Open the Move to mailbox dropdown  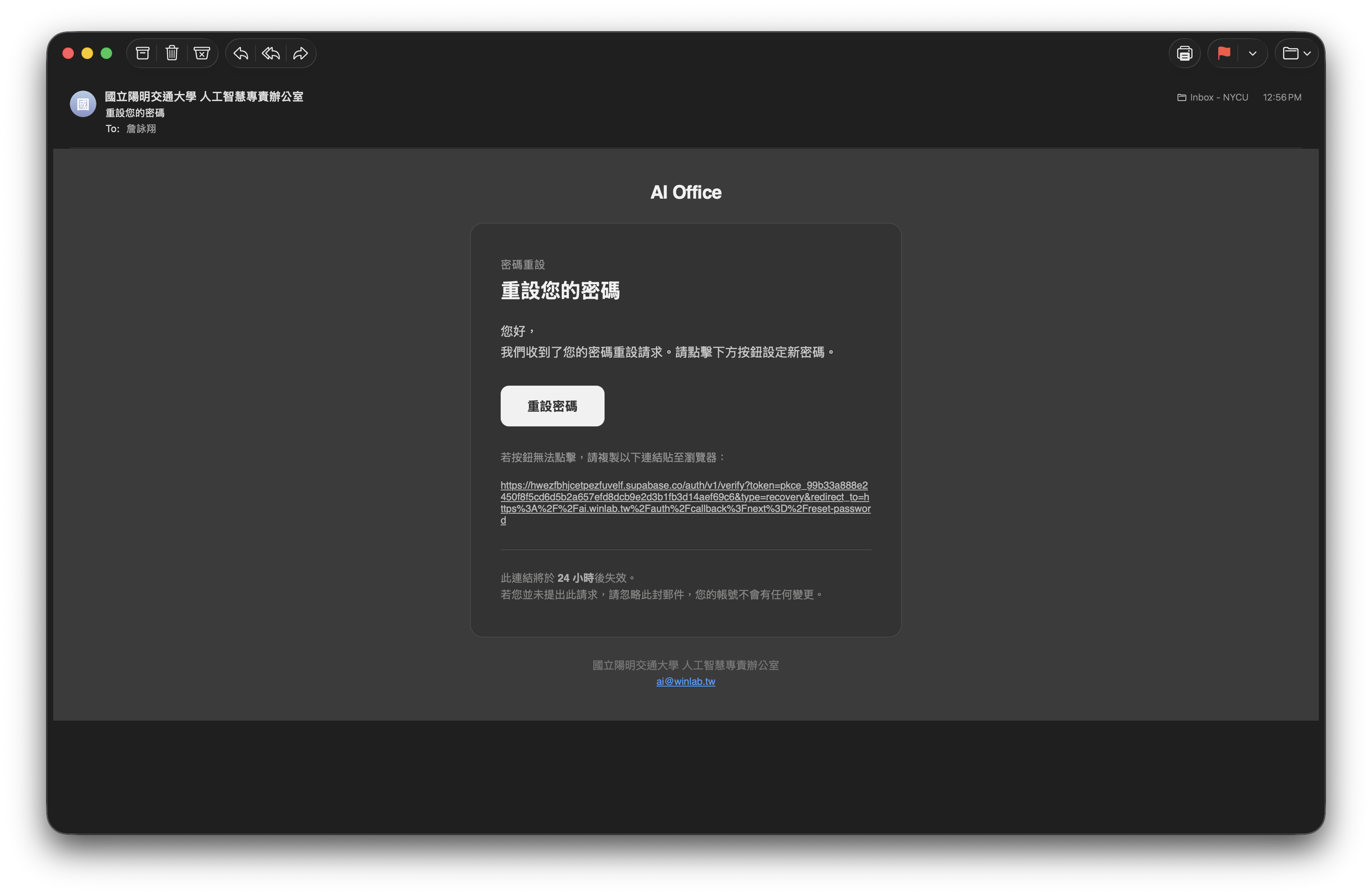[1296, 54]
